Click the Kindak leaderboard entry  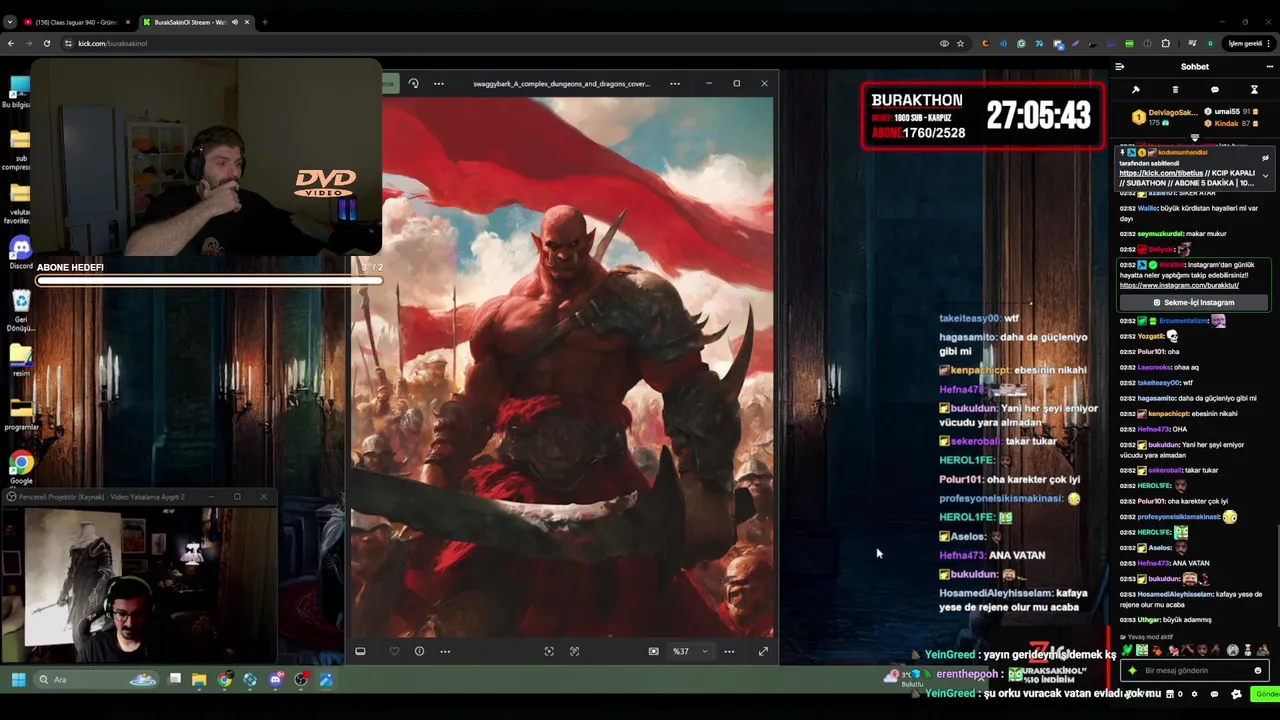click(1232, 123)
